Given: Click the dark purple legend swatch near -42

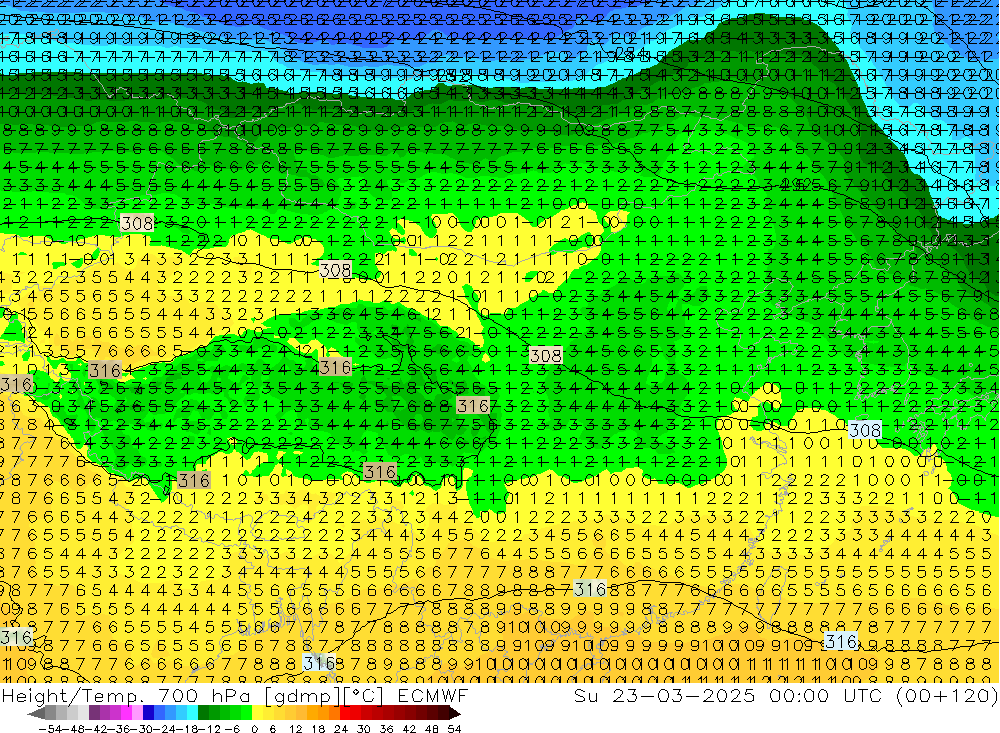Looking at the screenshot, I should [x=94, y=713].
